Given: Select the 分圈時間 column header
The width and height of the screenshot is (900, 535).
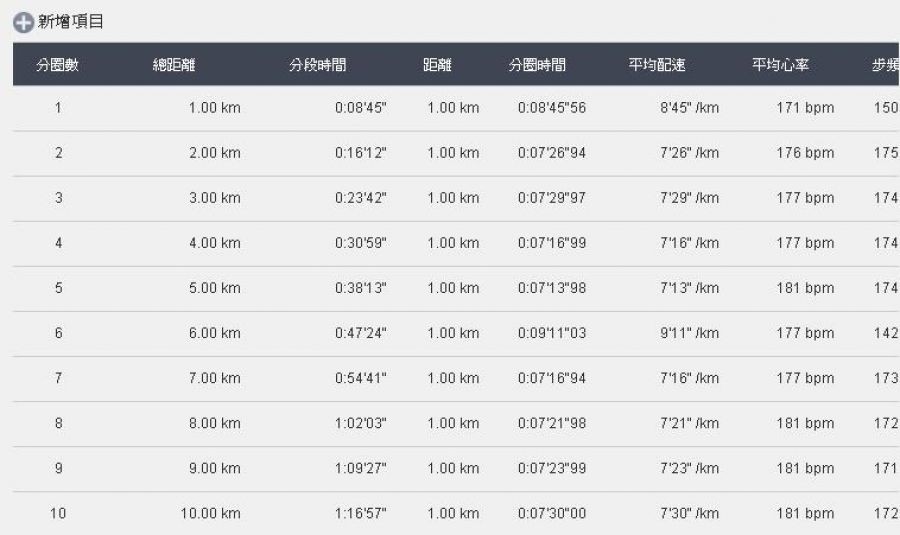Looking at the screenshot, I should 537,65.
